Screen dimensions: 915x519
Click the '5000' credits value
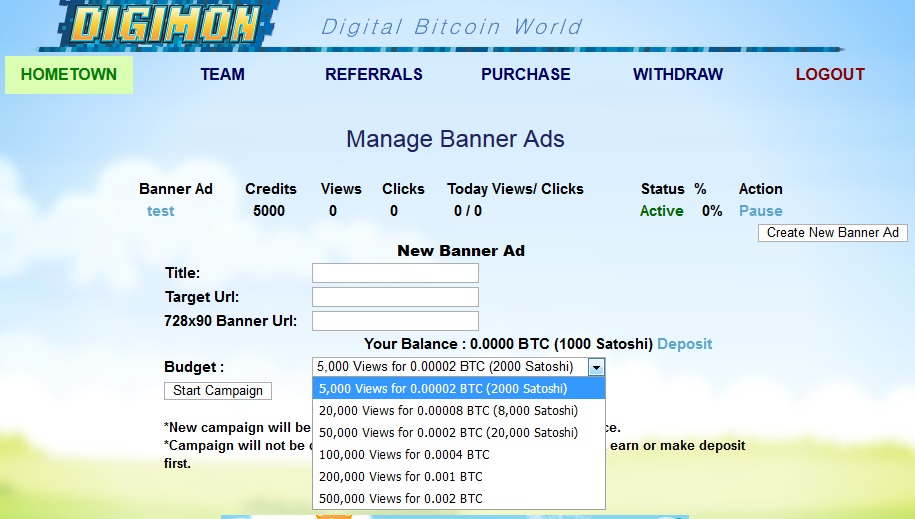pos(269,211)
